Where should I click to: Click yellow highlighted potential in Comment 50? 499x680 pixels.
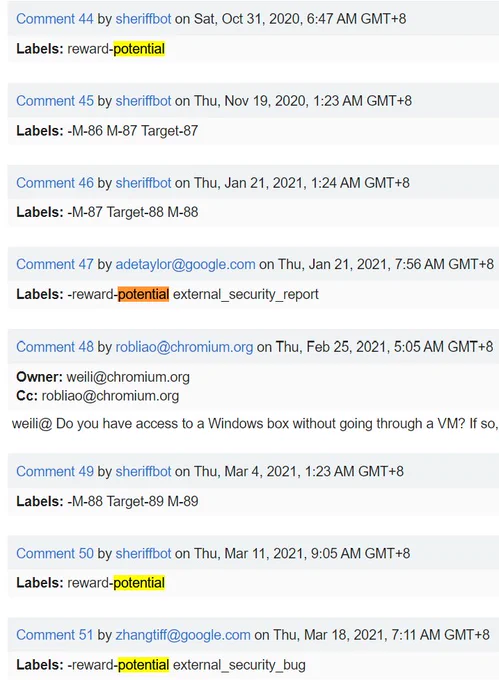pos(139,582)
